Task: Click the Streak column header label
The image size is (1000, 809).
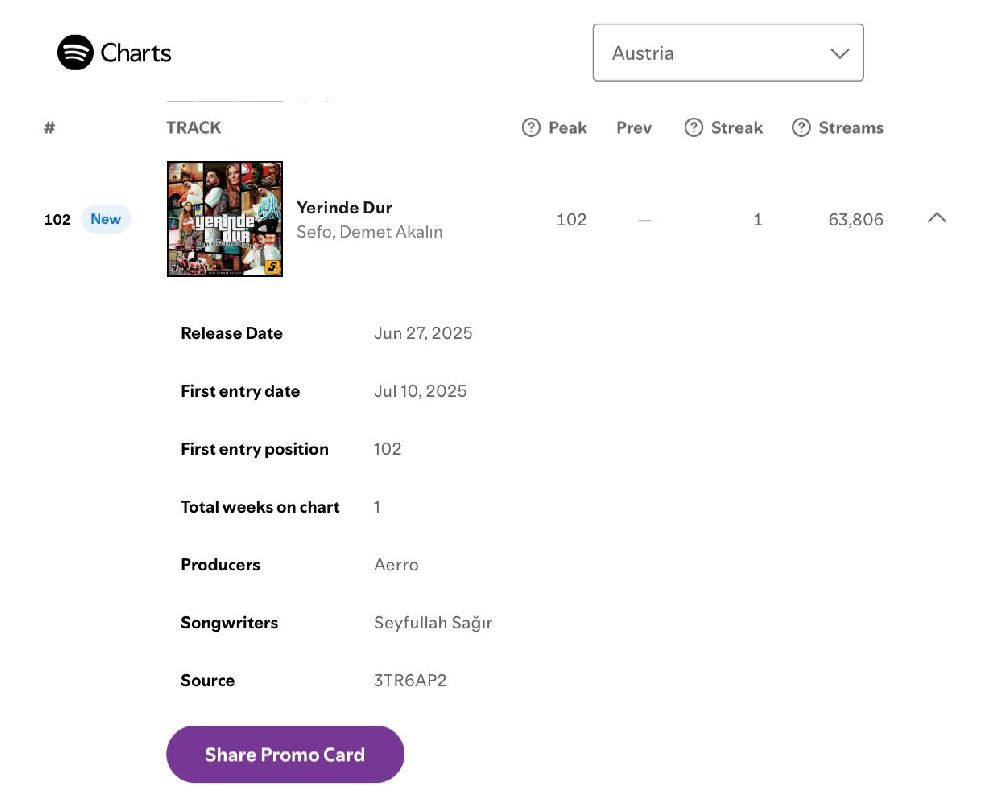Action: pyautogui.click(x=737, y=128)
